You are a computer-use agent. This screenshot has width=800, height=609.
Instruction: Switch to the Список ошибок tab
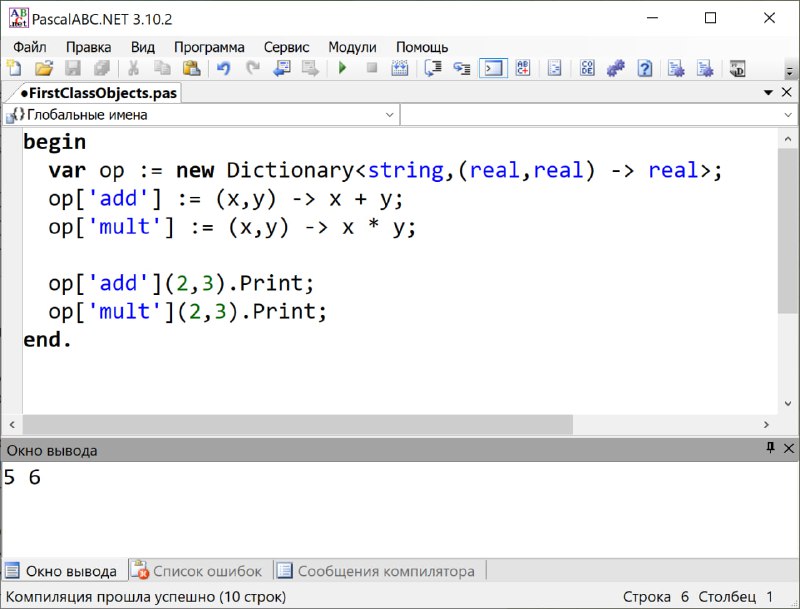[x=198, y=571]
